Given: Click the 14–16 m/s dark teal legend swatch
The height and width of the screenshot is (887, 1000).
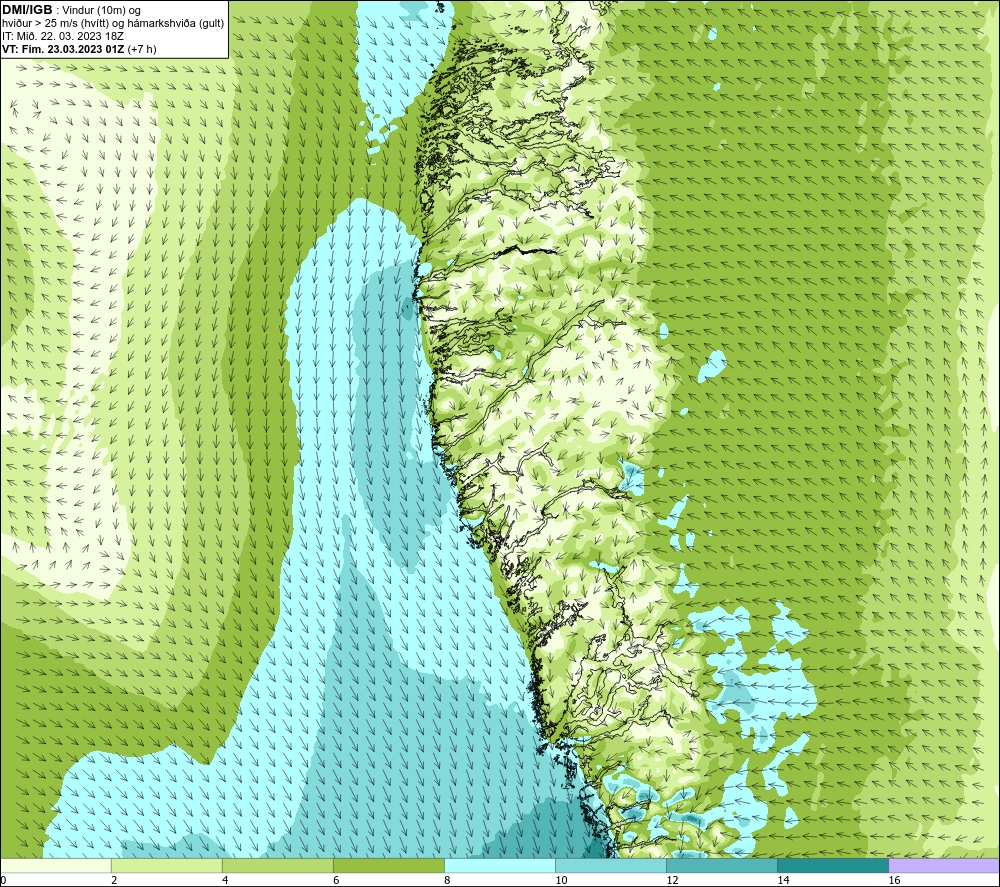Looking at the screenshot, I should (x=832, y=866).
